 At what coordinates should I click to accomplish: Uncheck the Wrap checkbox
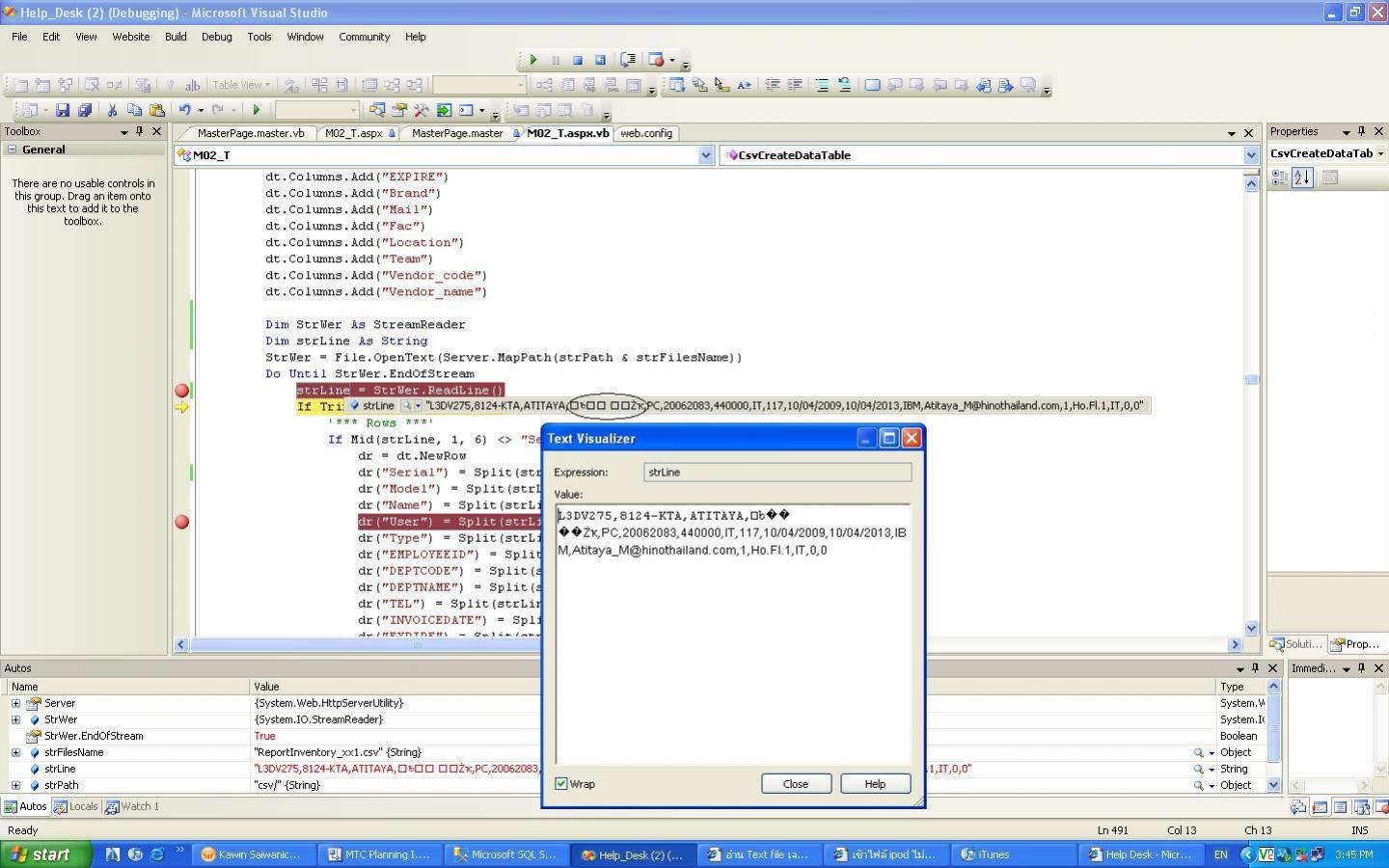pyautogui.click(x=561, y=784)
